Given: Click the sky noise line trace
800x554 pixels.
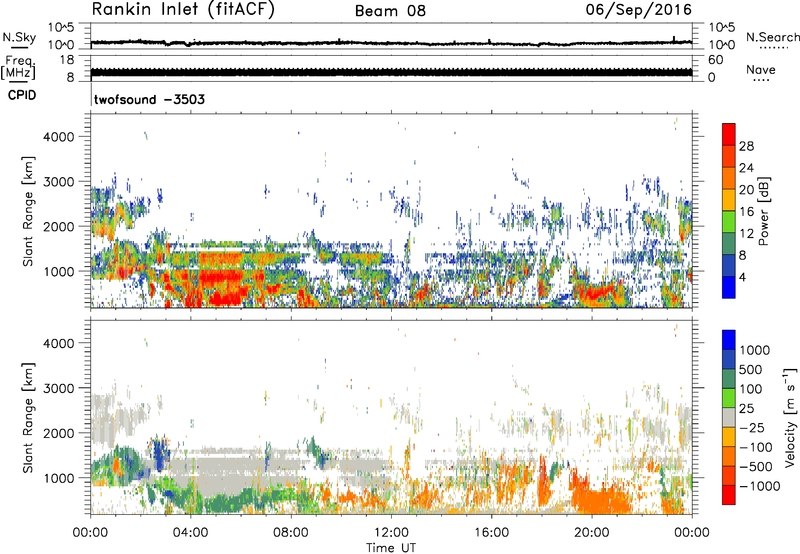Looking at the screenshot, I should pyautogui.click(x=391, y=43).
